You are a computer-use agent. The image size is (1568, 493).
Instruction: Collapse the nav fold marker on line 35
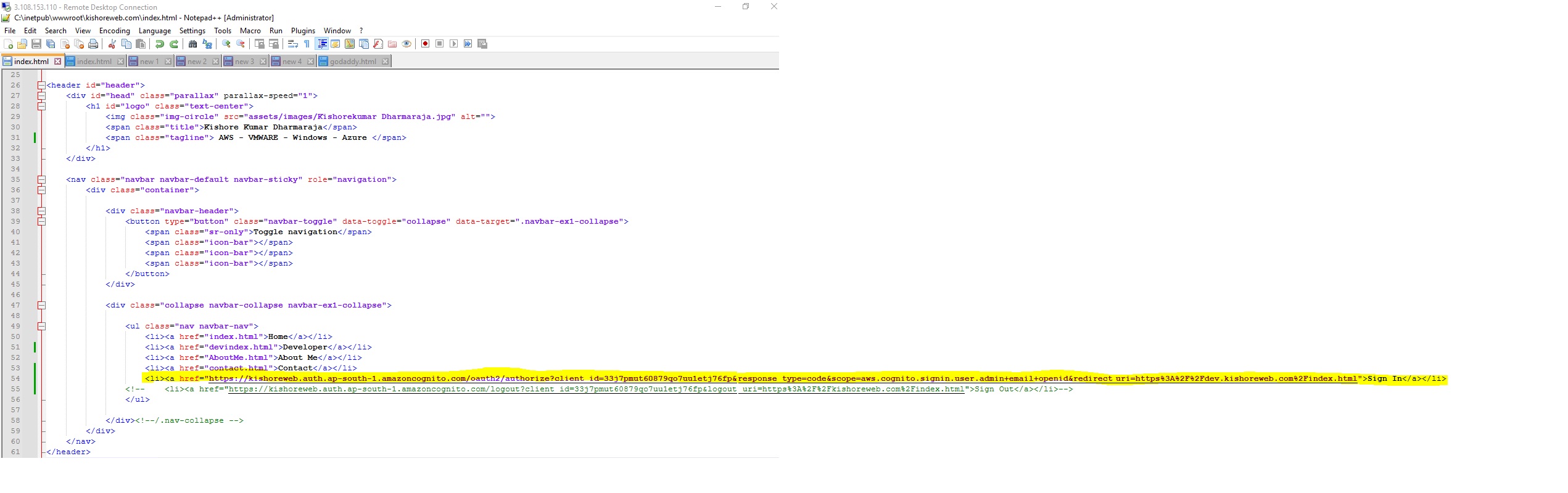point(41,180)
